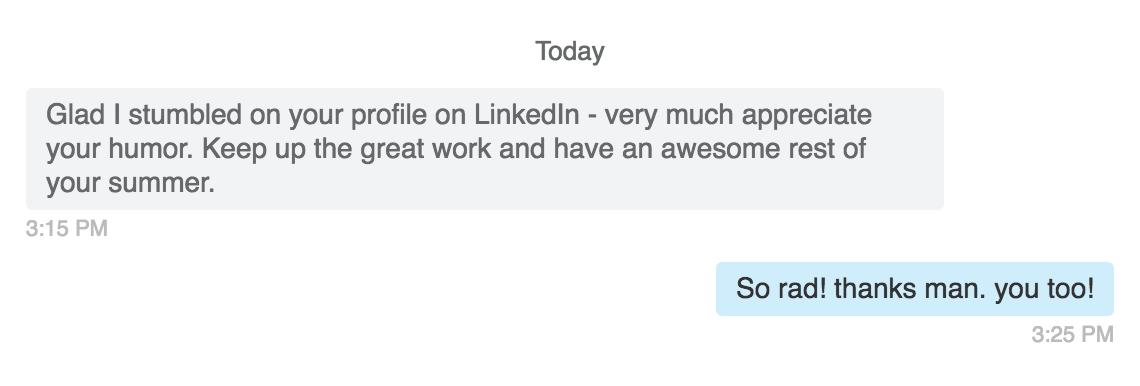This screenshot has width=1140, height=386.
Task: Click the 3:25 PM timestamp
Action: pos(1072,334)
